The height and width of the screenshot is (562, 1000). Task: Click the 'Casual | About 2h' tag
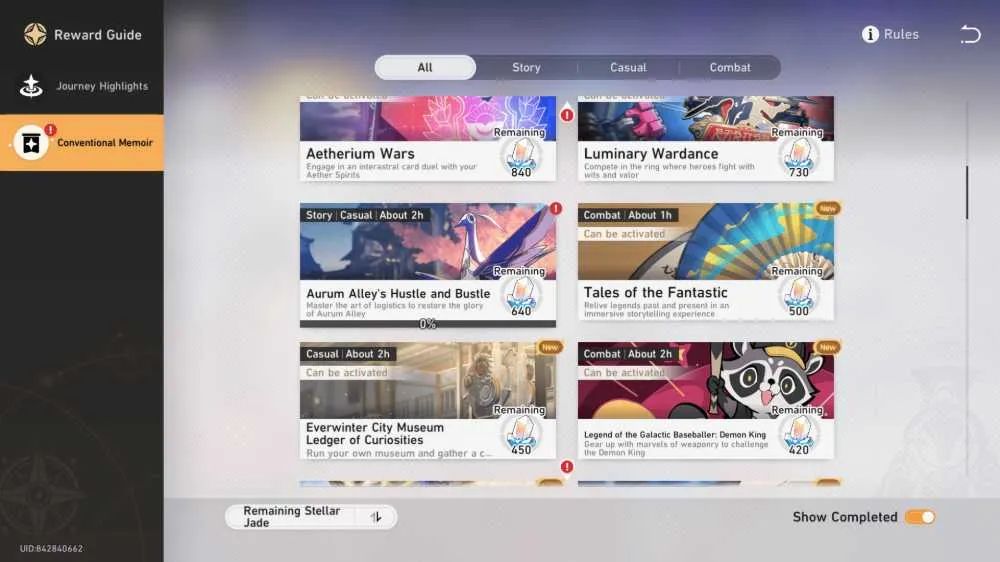pyautogui.click(x=348, y=354)
